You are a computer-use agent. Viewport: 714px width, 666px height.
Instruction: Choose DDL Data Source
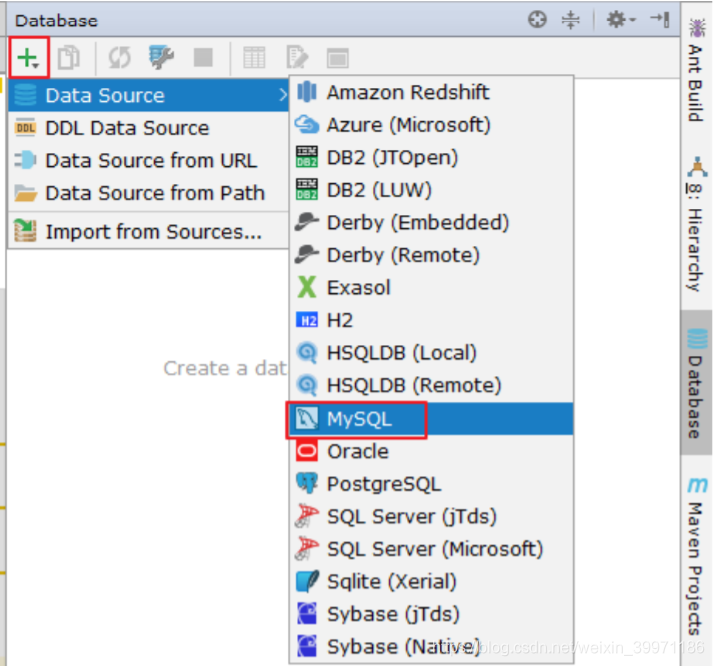tap(148, 128)
